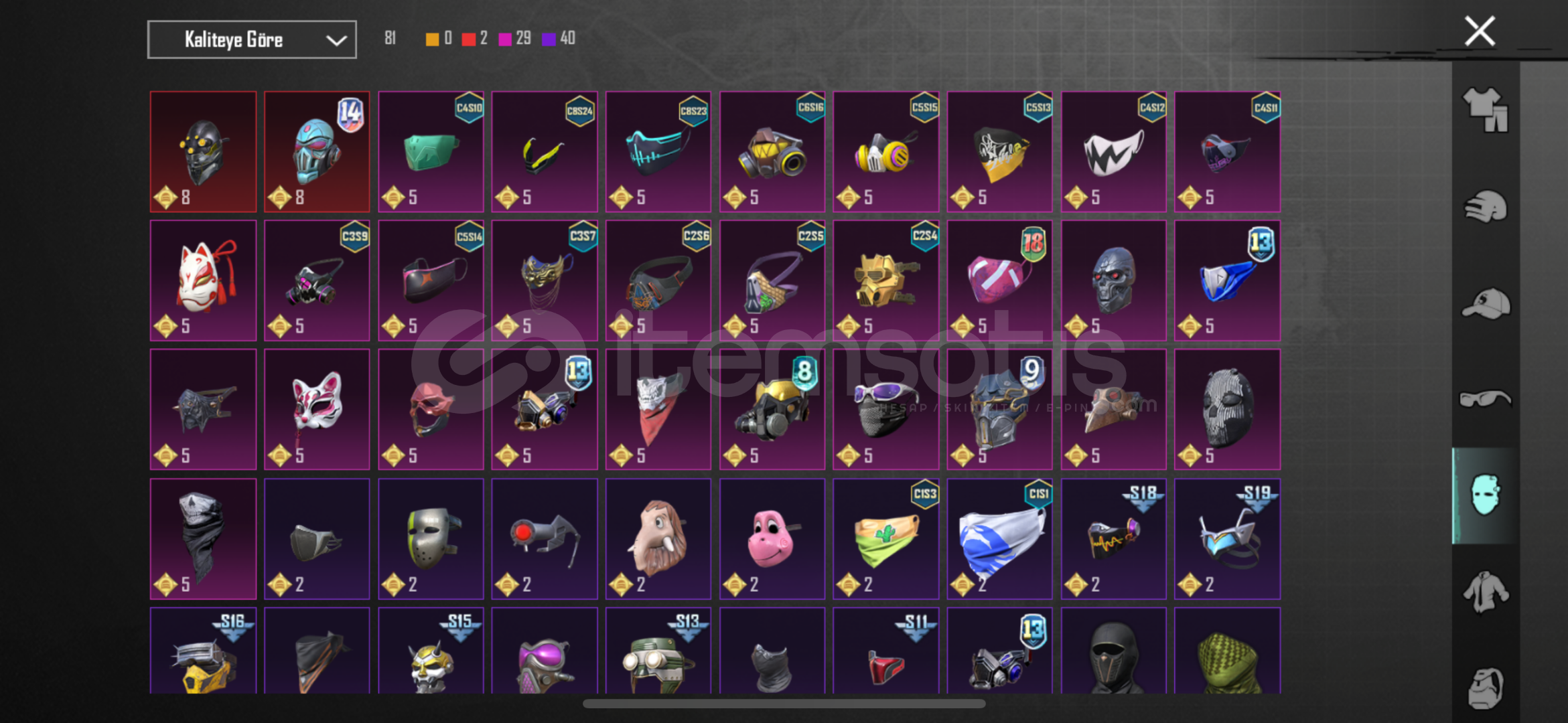Image resolution: width=1568 pixels, height=723 pixels.
Task: Click the horizontal scrollbar at bottom
Action: tap(784, 704)
